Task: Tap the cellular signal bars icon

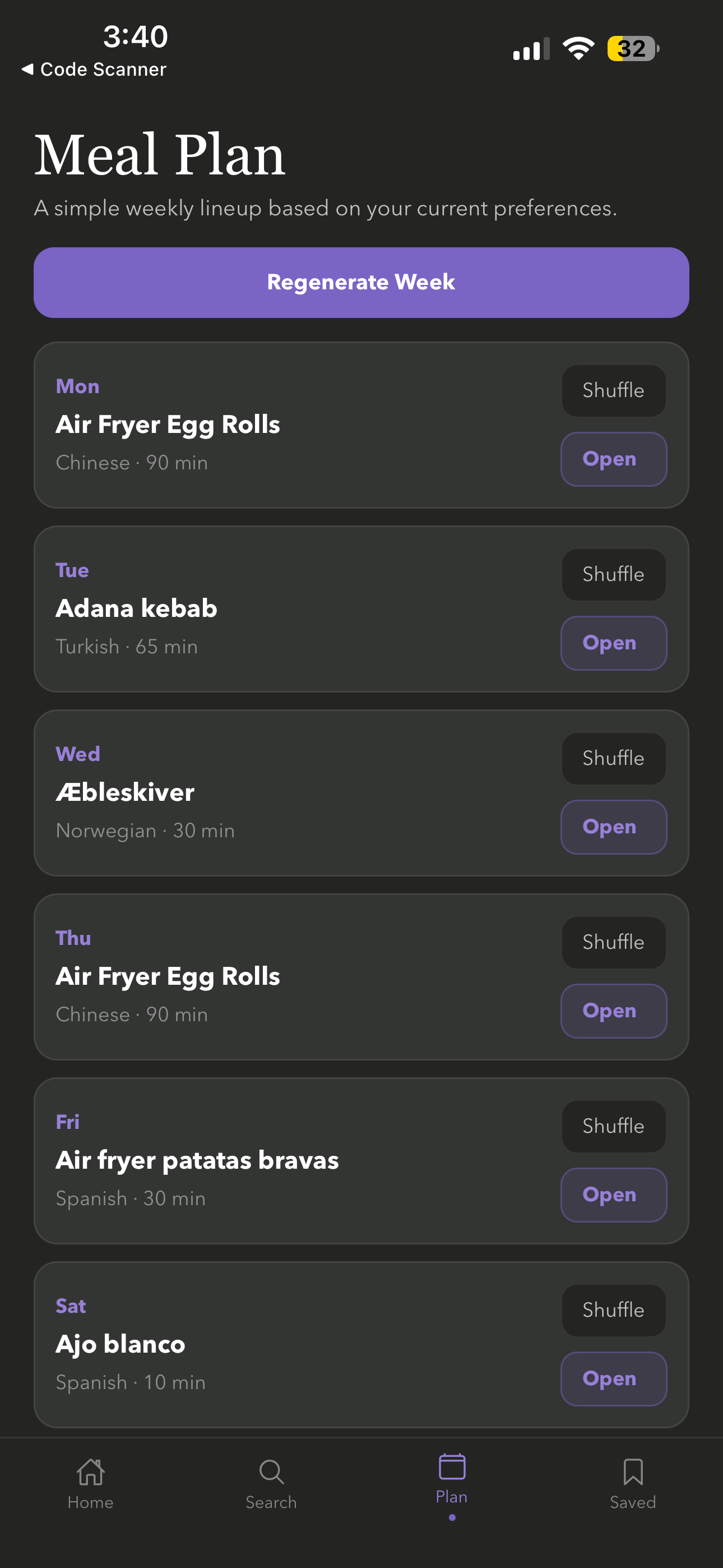Action: [531, 49]
